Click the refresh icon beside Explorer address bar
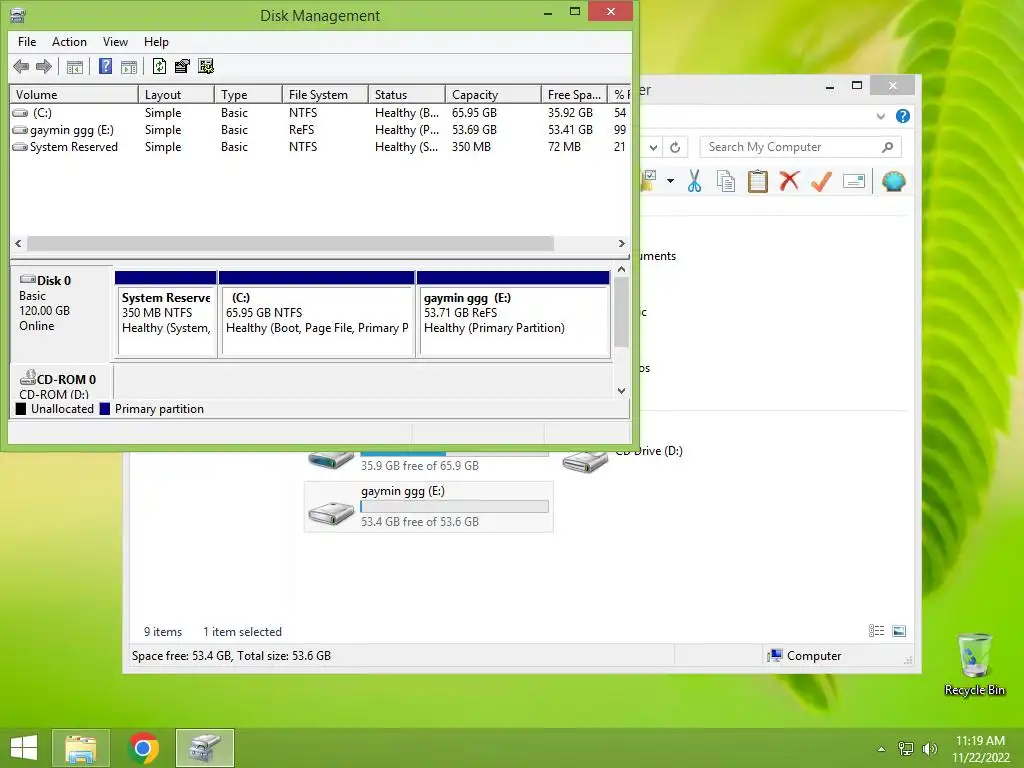 point(675,148)
